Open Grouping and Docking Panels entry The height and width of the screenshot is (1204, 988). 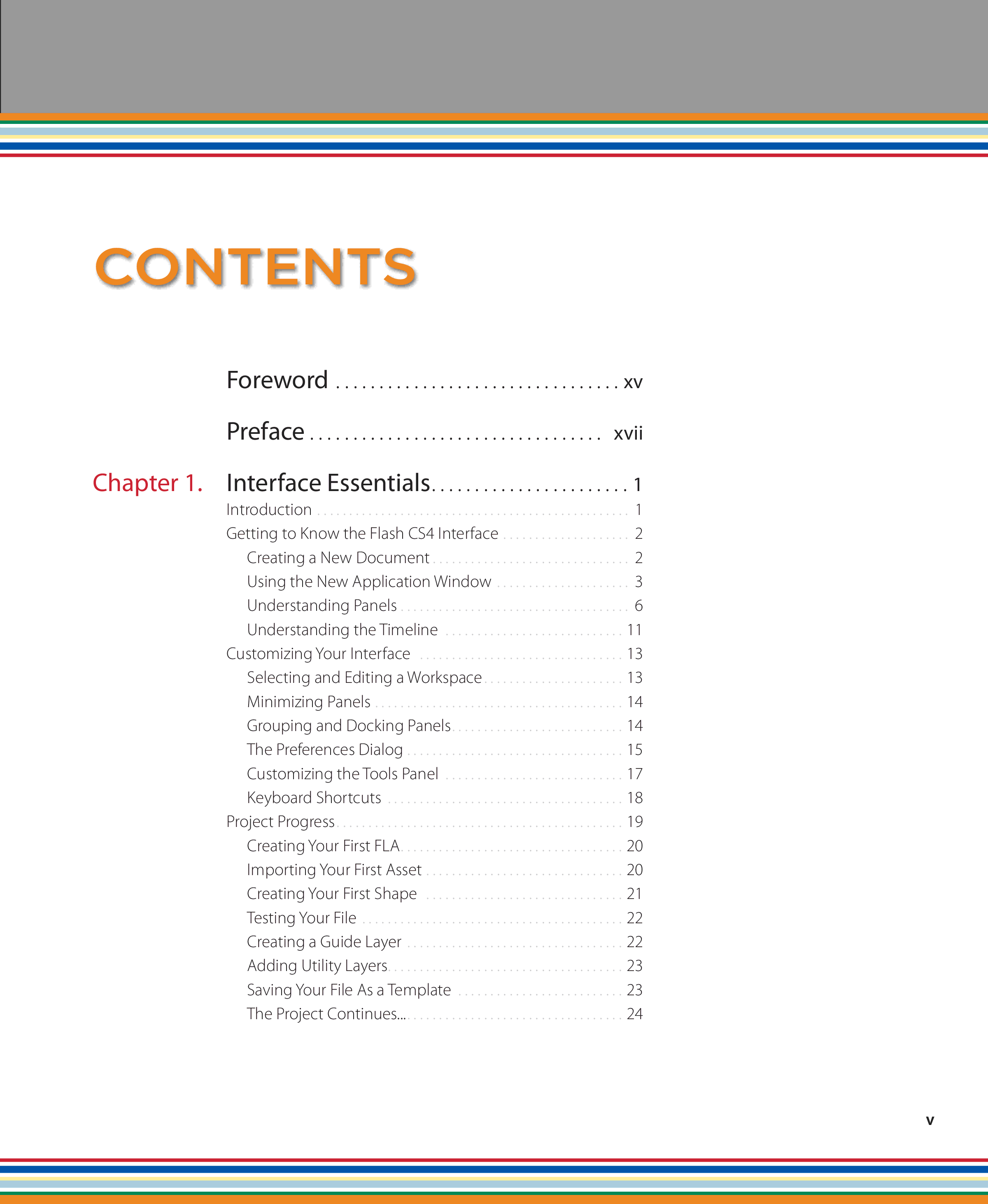348,726
